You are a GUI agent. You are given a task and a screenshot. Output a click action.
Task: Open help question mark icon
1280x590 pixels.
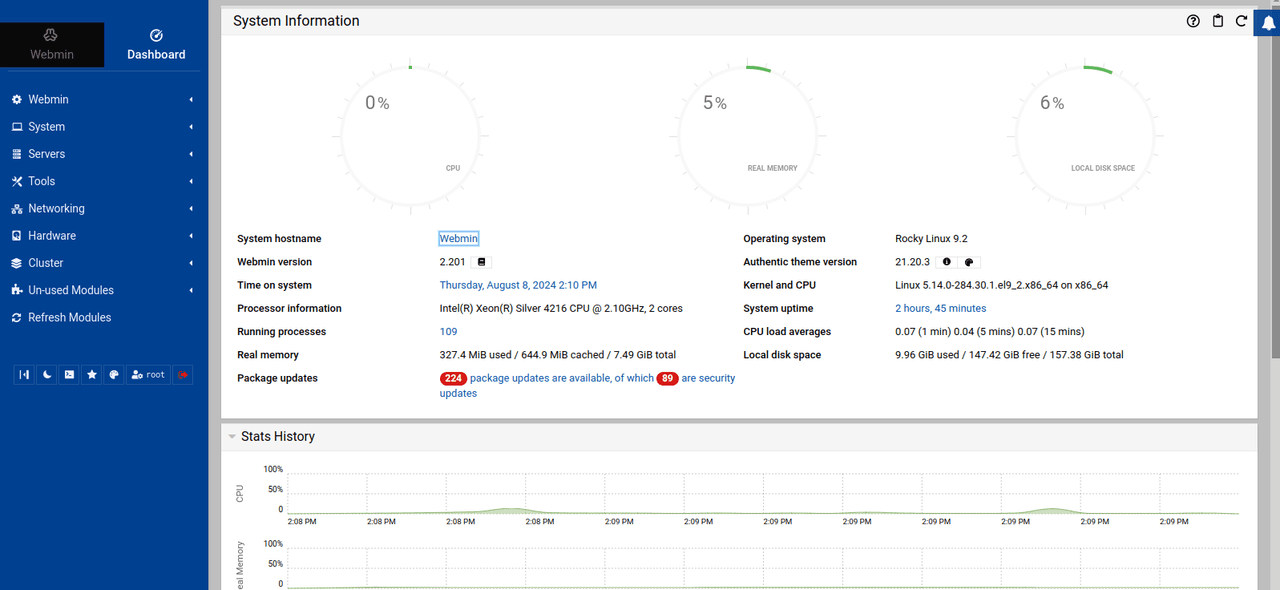point(1193,21)
